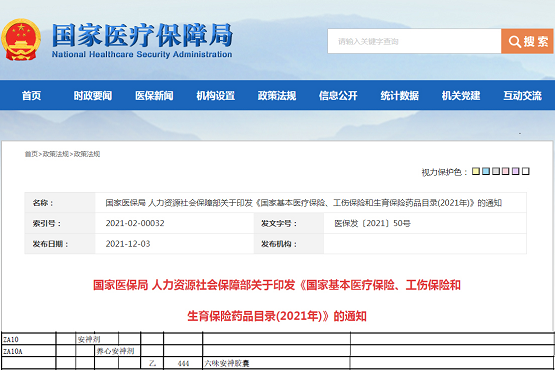Select the purple eye-protection color swatch
This screenshot has height=370, width=555.
516,171
